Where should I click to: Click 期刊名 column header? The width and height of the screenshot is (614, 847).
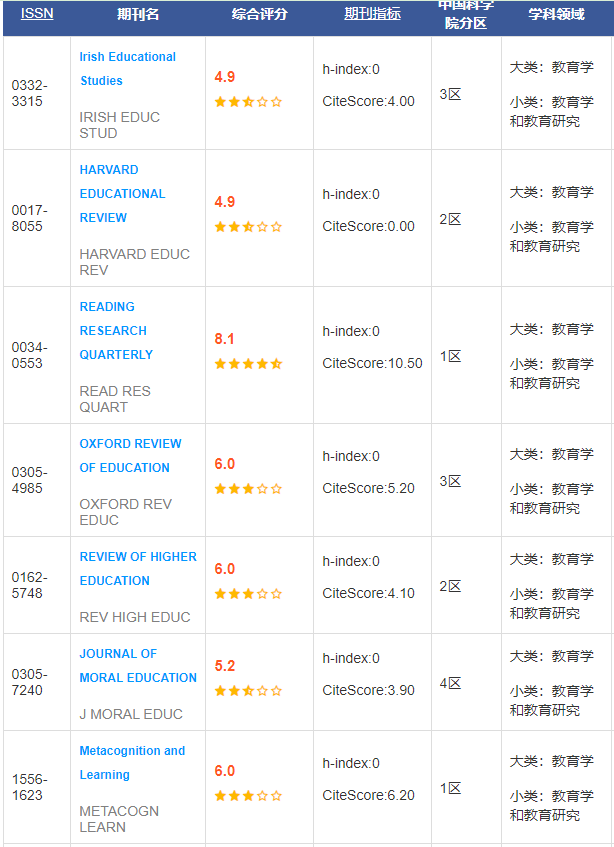tap(138, 14)
